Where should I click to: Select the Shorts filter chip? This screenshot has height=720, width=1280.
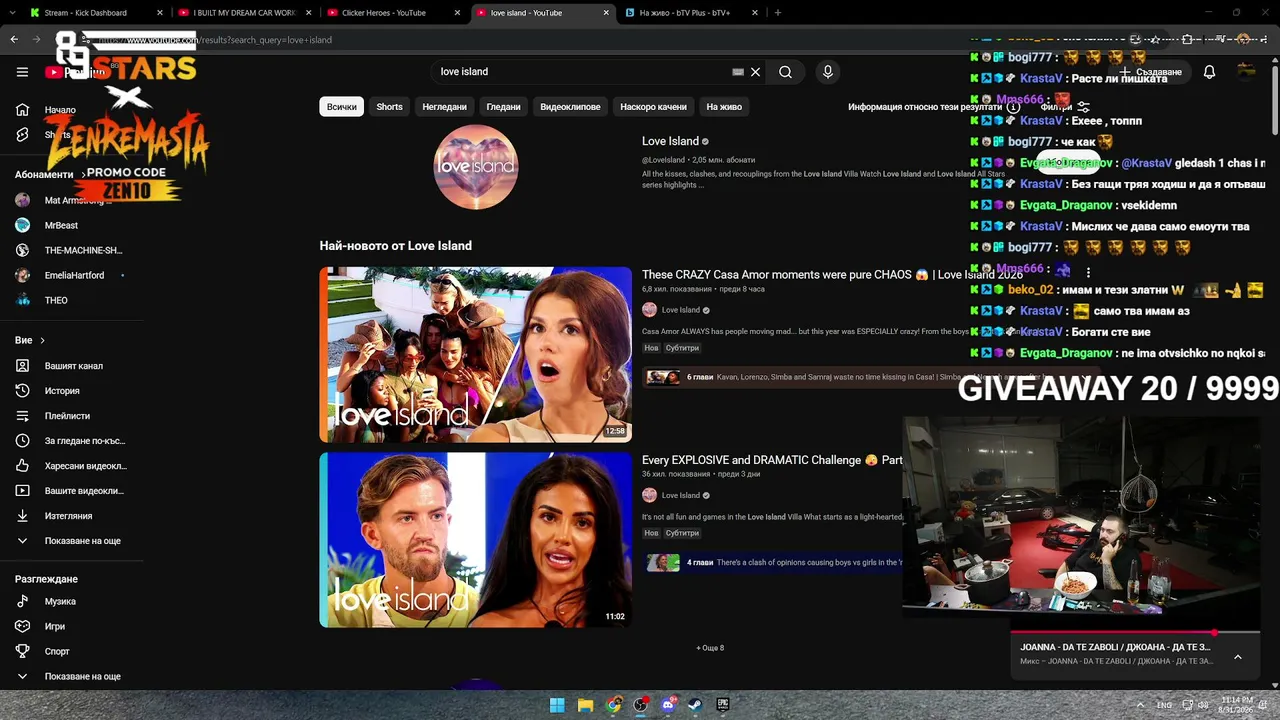pos(389,107)
